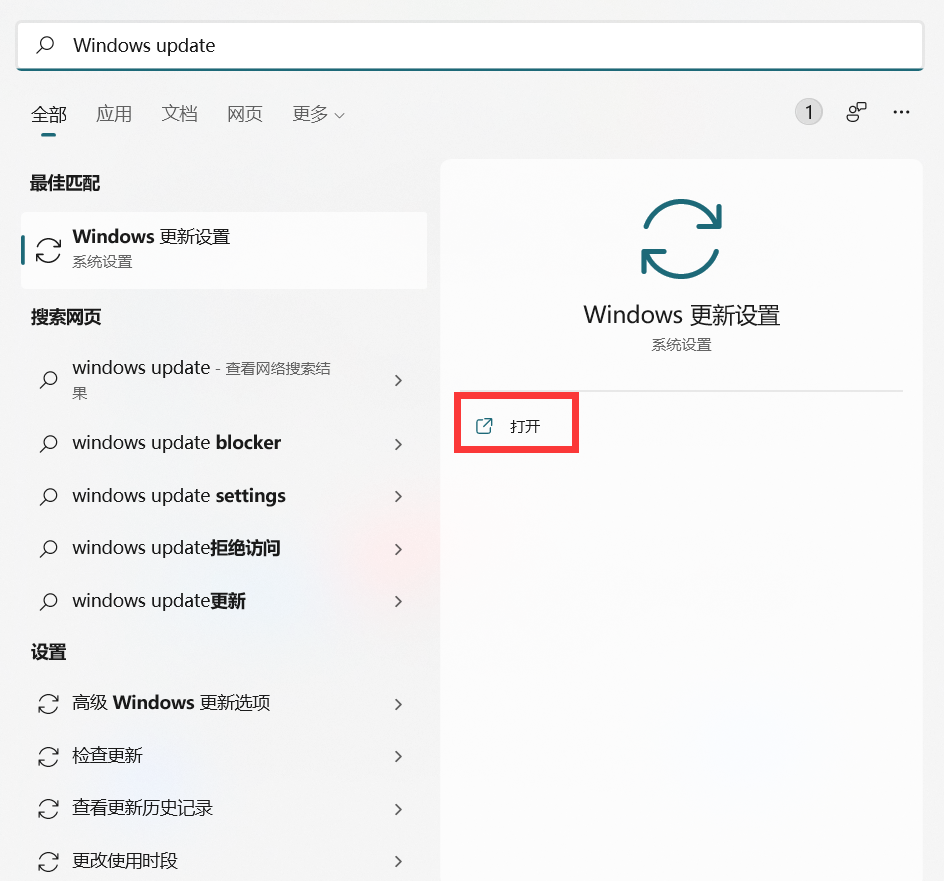Click 打开 to open Windows update settings
This screenshot has height=881, width=944.
(516, 426)
